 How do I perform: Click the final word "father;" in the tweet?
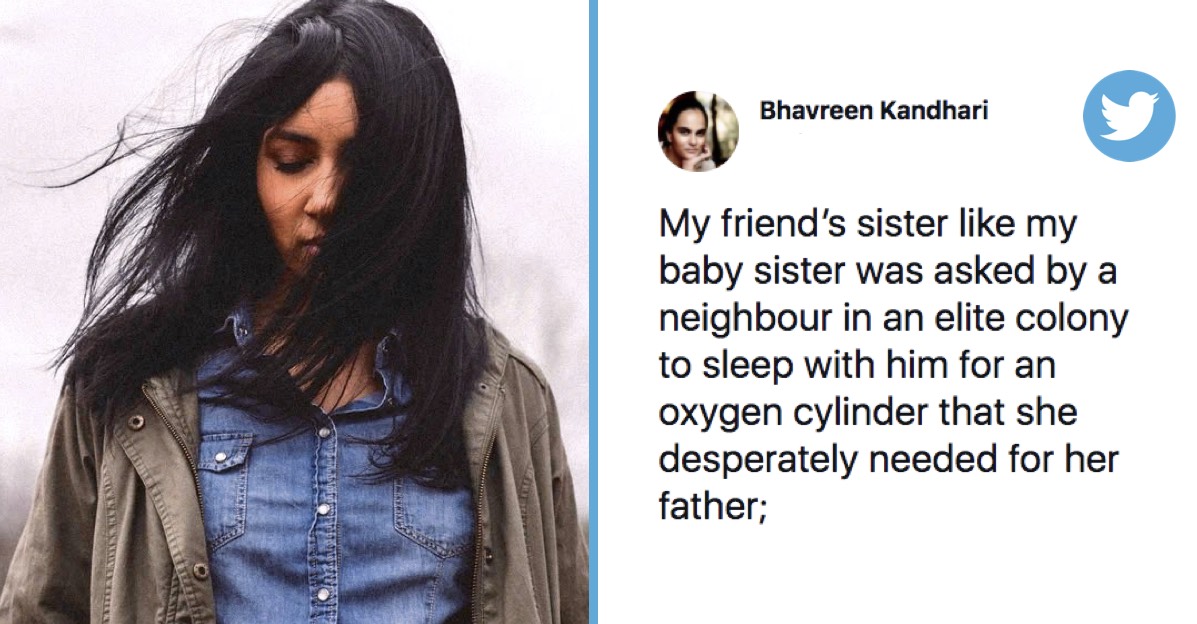point(712,506)
